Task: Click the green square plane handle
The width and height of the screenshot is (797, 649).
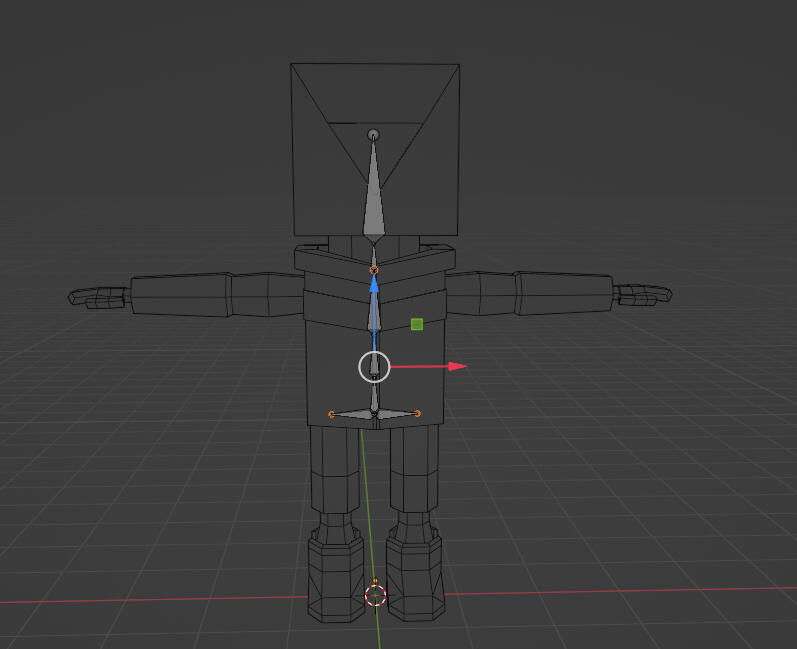Action: pyautogui.click(x=417, y=324)
